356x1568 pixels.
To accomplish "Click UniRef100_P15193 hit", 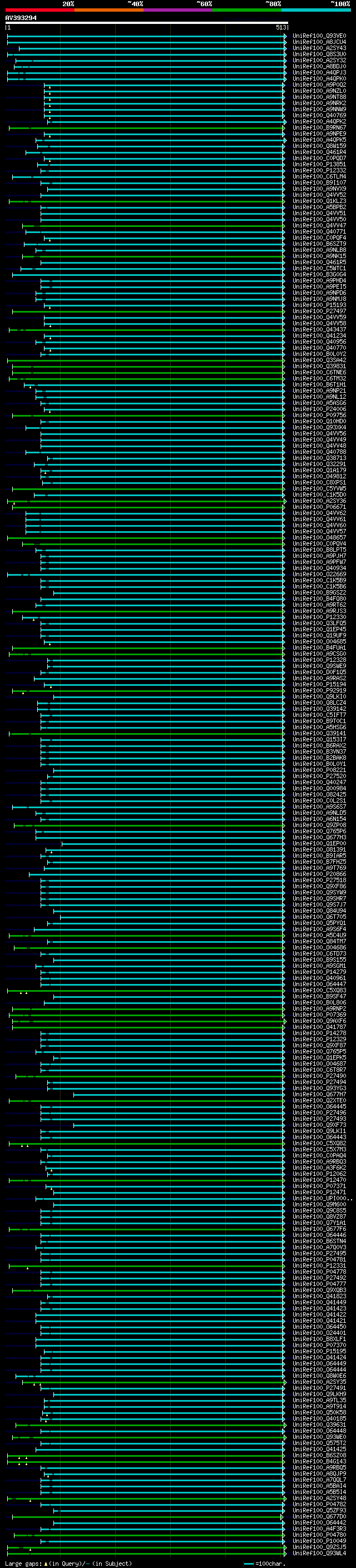I will (x=319, y=305).
